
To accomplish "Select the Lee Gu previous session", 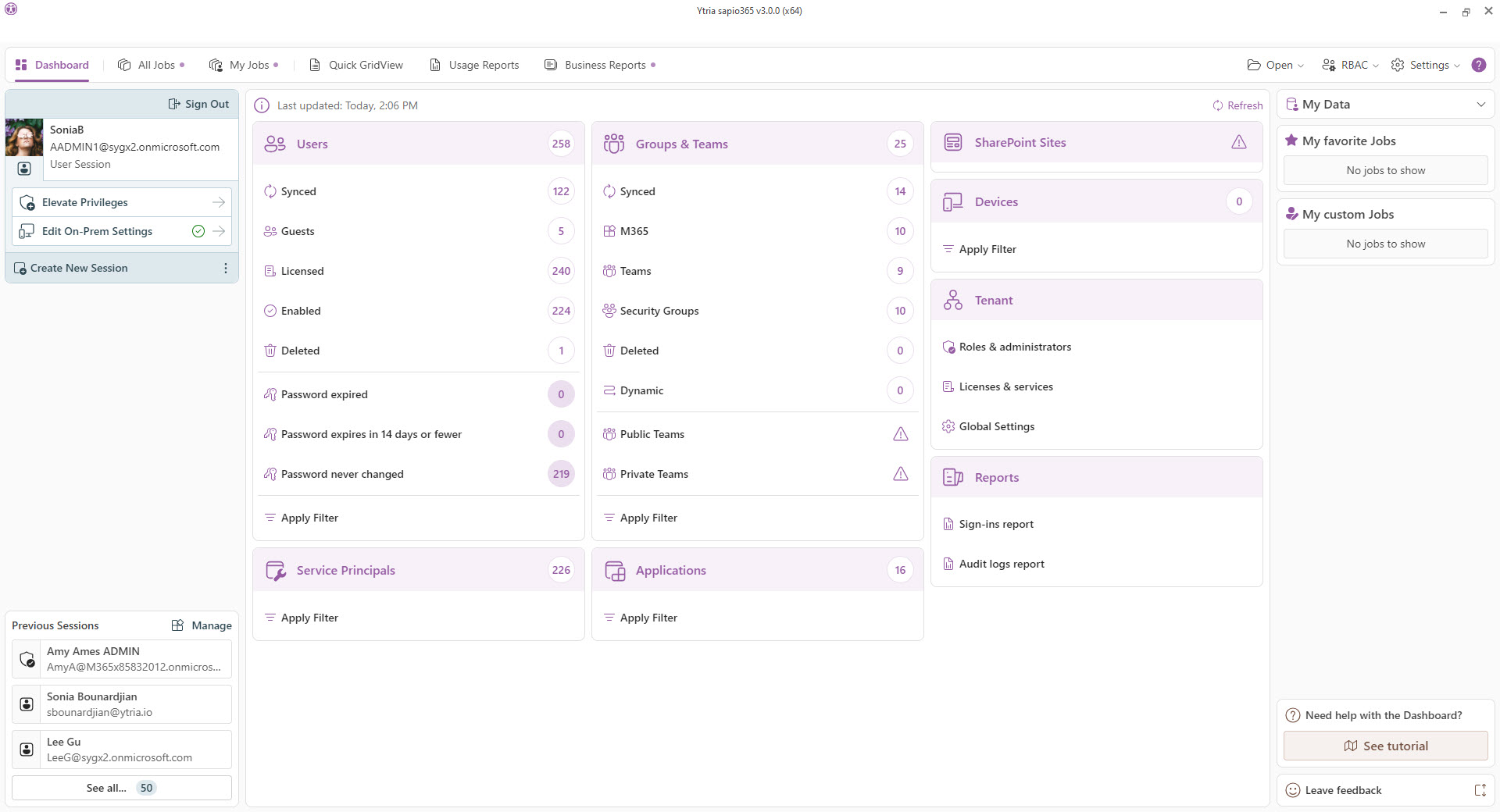I will (x=122, y=750).
